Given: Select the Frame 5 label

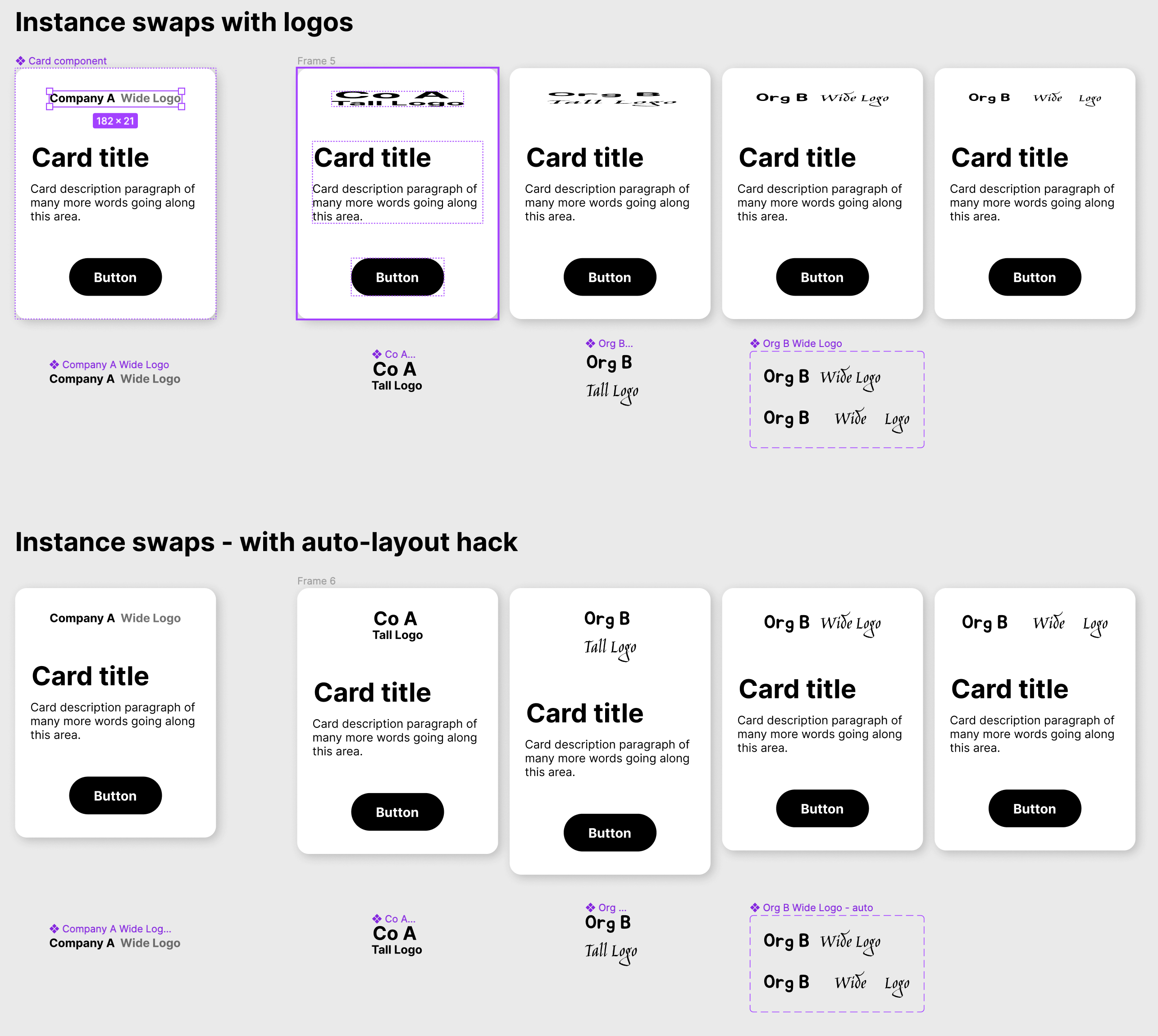Looking at the screenshot, I should [x=316, y=61].
